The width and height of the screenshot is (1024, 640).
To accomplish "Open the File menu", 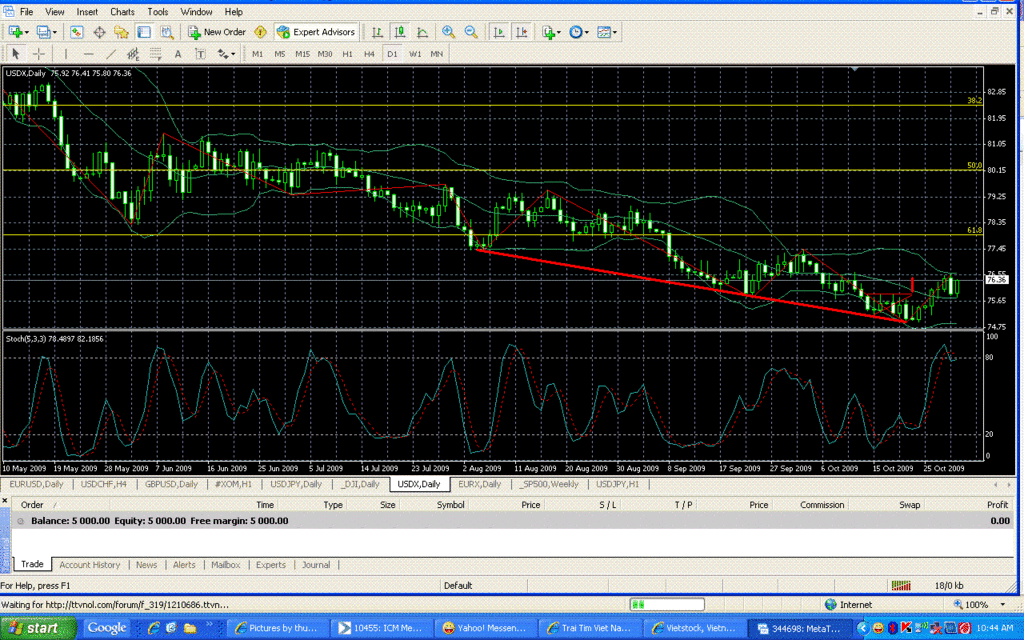I will pyautogui.click(x=26, y=12).
